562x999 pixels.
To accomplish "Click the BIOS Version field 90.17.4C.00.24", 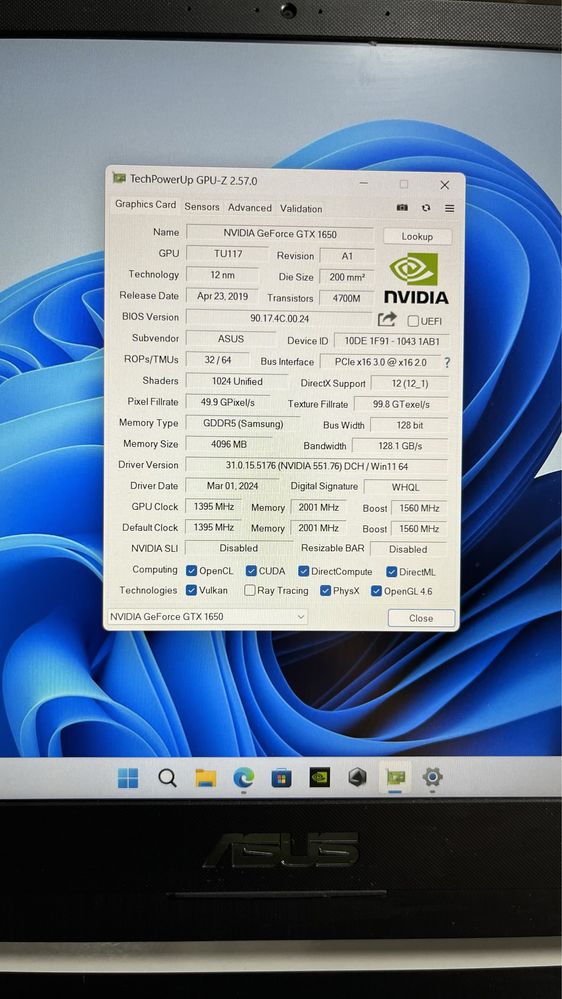I will (x=280, y=318).
